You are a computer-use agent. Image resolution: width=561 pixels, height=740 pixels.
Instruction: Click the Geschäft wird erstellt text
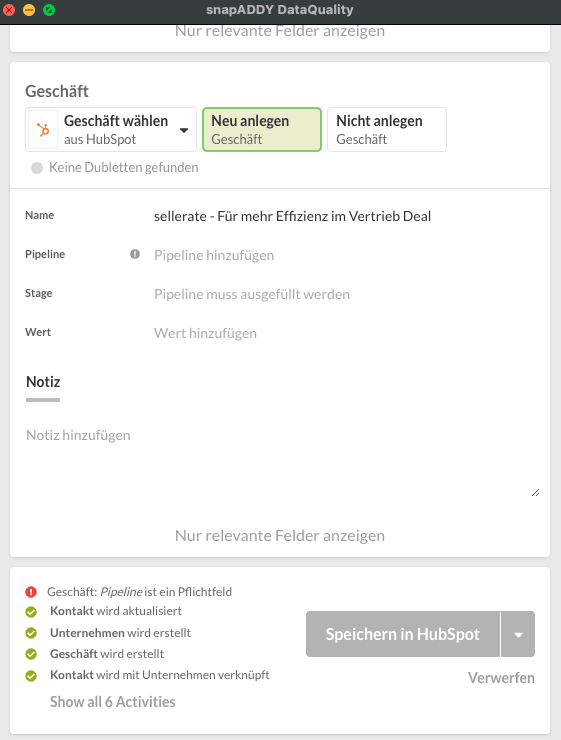click(107, 654)
